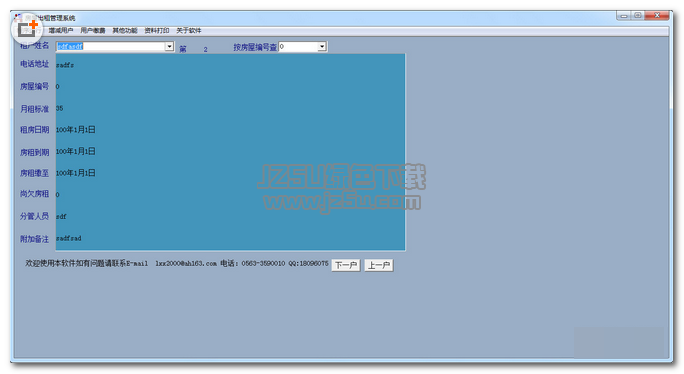Maximize the rental management window

(638, 15)
